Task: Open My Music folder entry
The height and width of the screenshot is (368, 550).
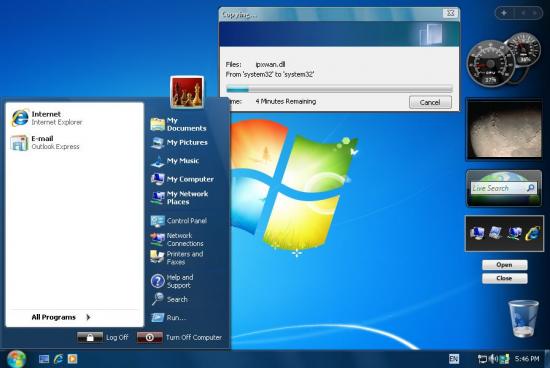Action: 175,161
